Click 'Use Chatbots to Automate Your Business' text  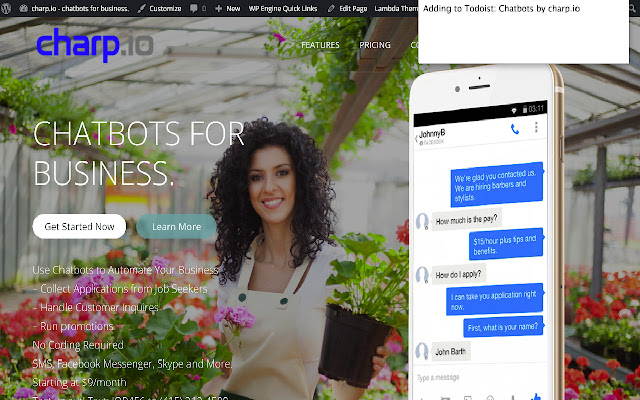(x=125, y=270)
